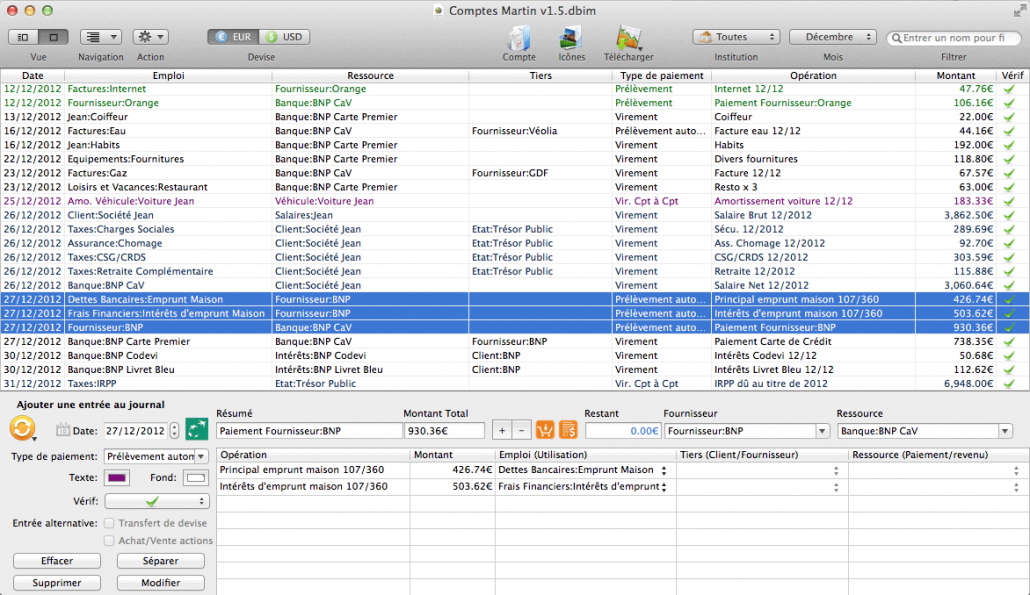Screen dimensions: 1030x595
Task: Sort by Type de paiement column header
Action: point(661,76)
